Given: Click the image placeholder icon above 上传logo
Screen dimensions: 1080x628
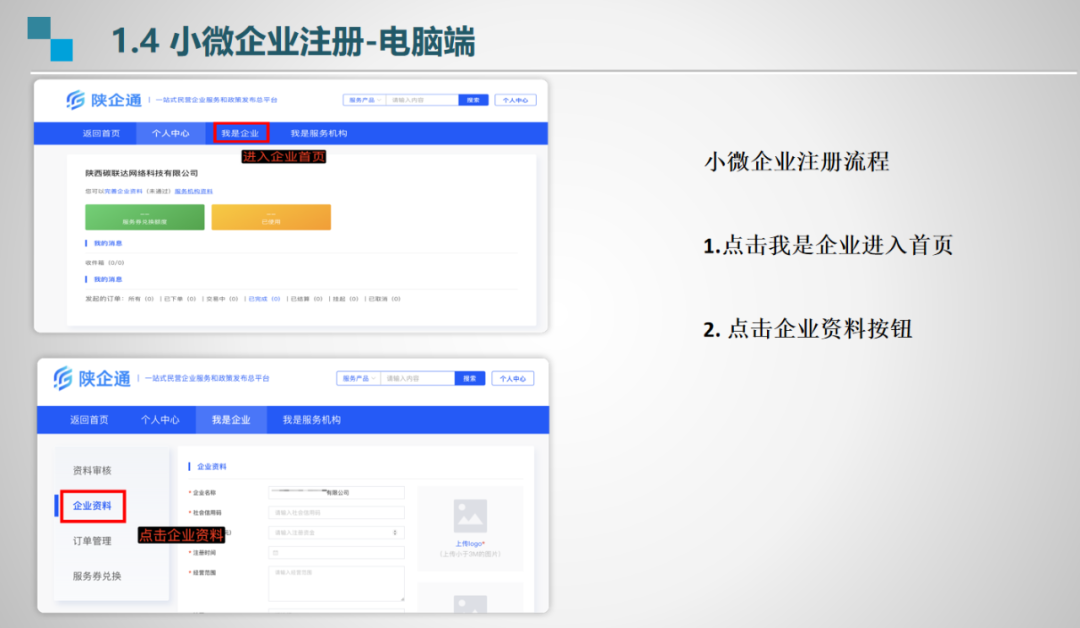Looking at the screenshot, I should click(470, 516).
